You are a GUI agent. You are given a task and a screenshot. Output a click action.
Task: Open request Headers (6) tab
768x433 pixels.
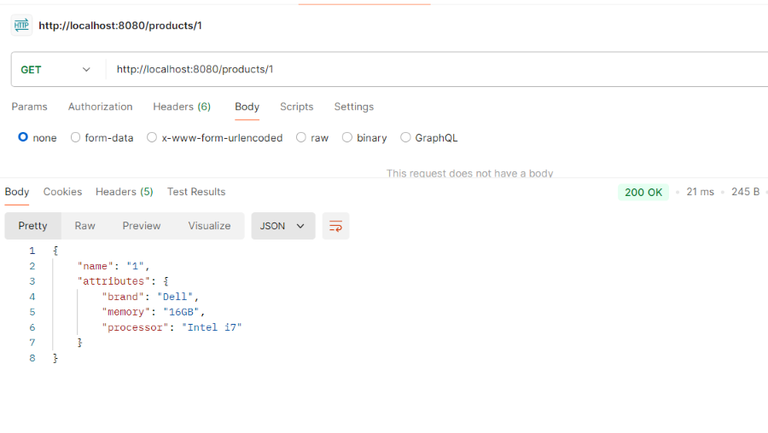[181, 107]
